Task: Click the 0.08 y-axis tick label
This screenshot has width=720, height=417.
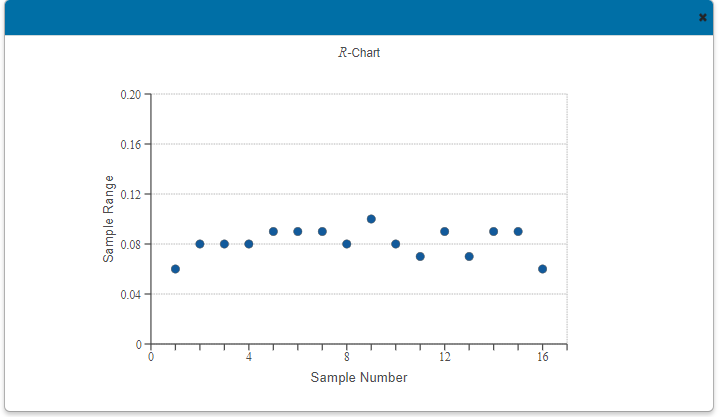Action: pos(131,245)
